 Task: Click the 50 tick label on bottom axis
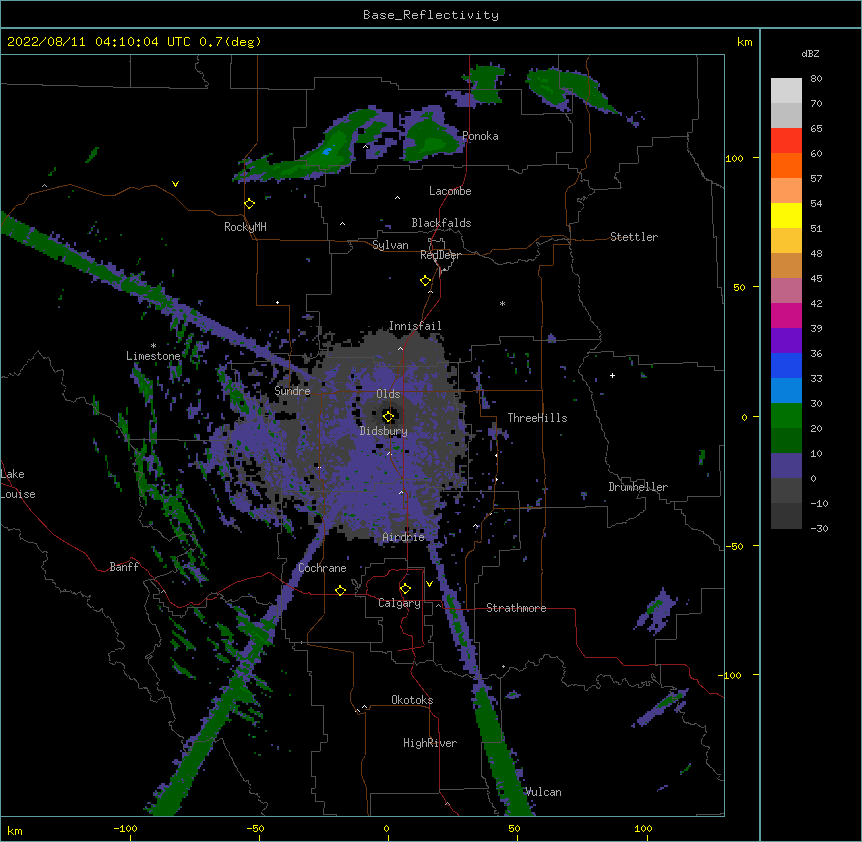click(514, 828)
